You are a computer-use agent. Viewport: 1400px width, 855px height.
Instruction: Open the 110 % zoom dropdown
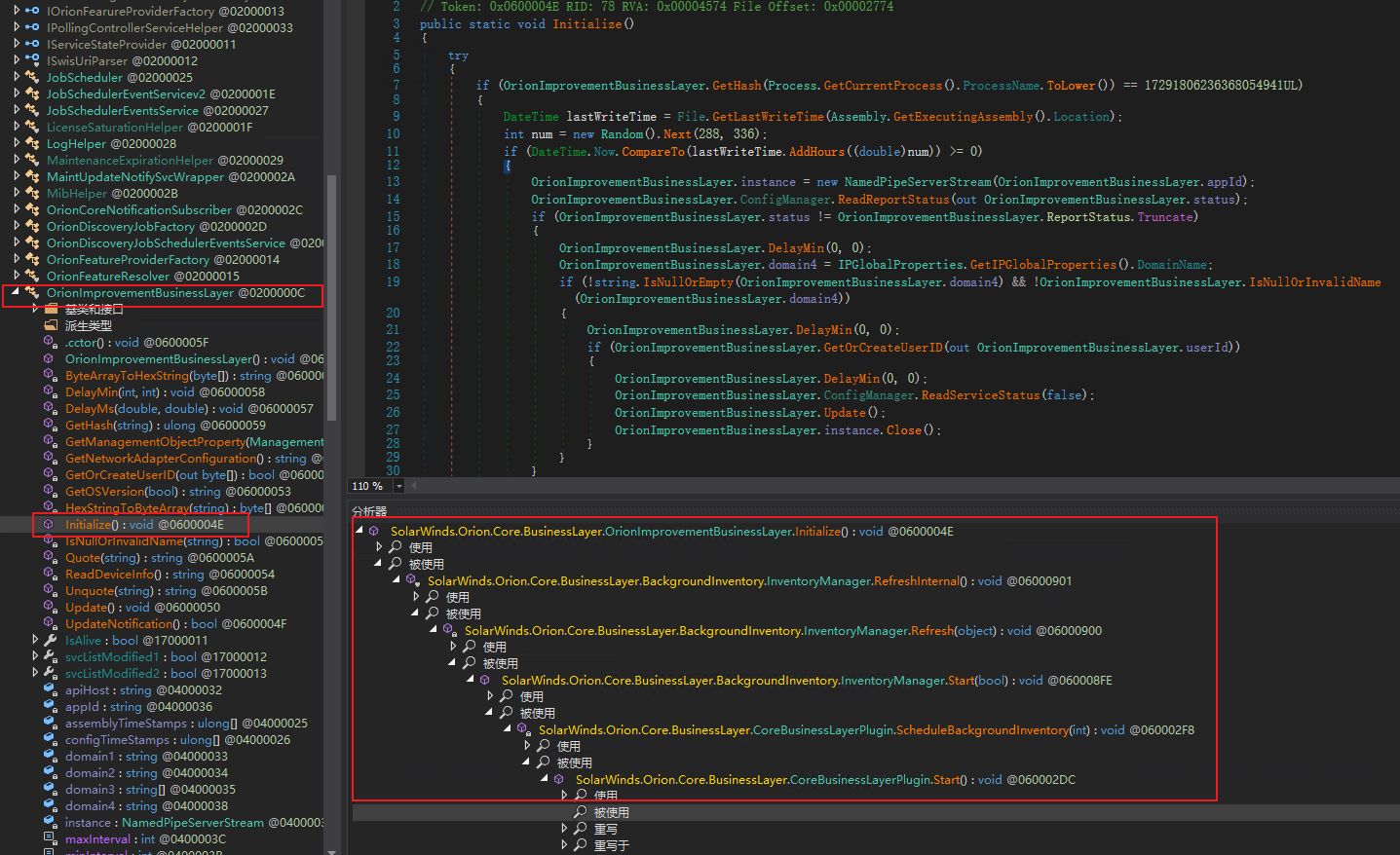click(x=399, y=486)
